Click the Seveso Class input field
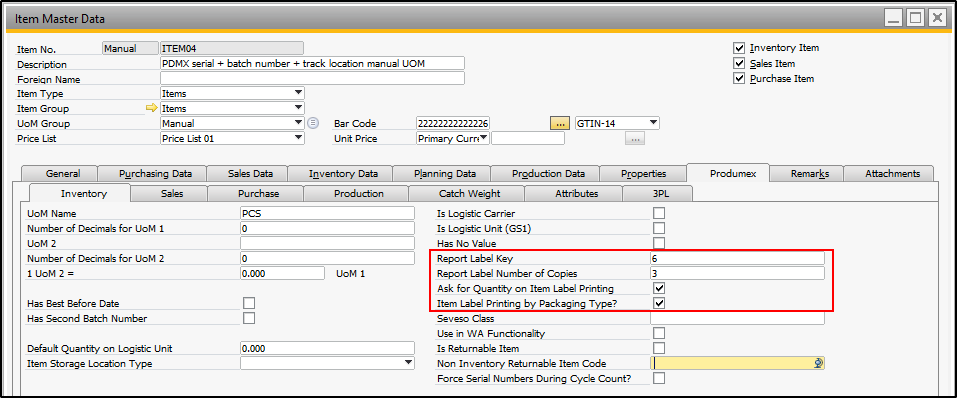This screenshot has width=957, height=398. click(x=737, y=318)
